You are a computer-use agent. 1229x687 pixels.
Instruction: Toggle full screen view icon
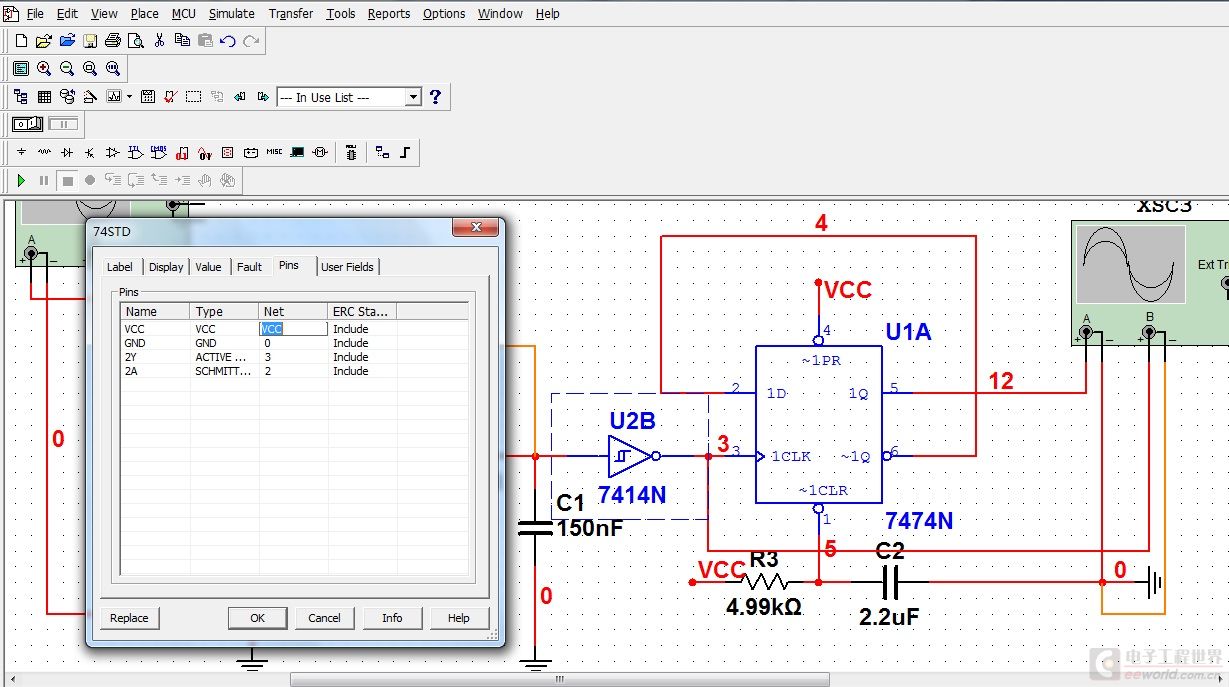point(21,68)
